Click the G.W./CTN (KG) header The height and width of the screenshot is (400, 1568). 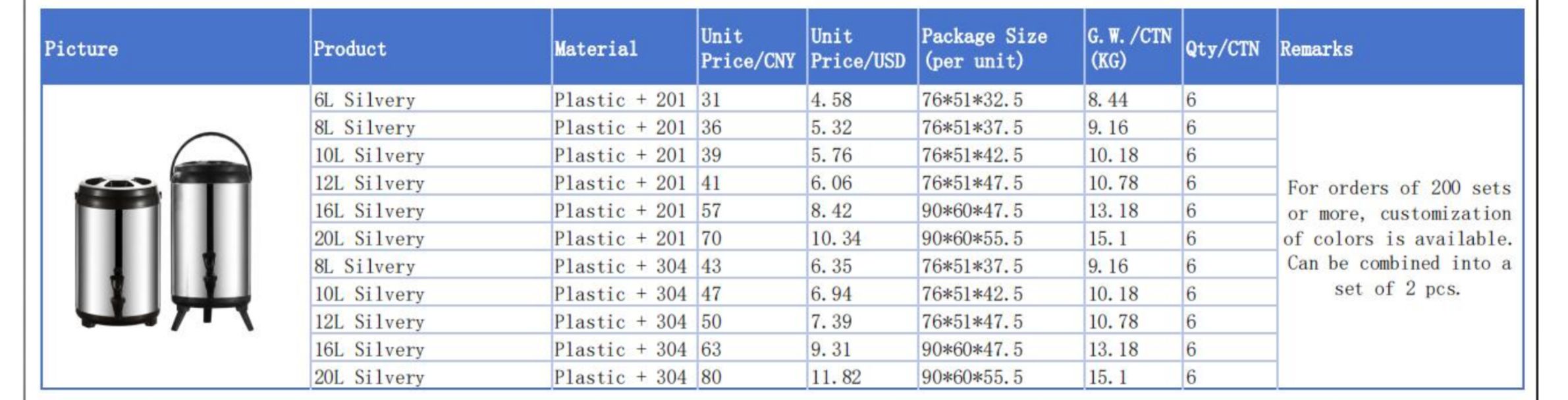1133,47
